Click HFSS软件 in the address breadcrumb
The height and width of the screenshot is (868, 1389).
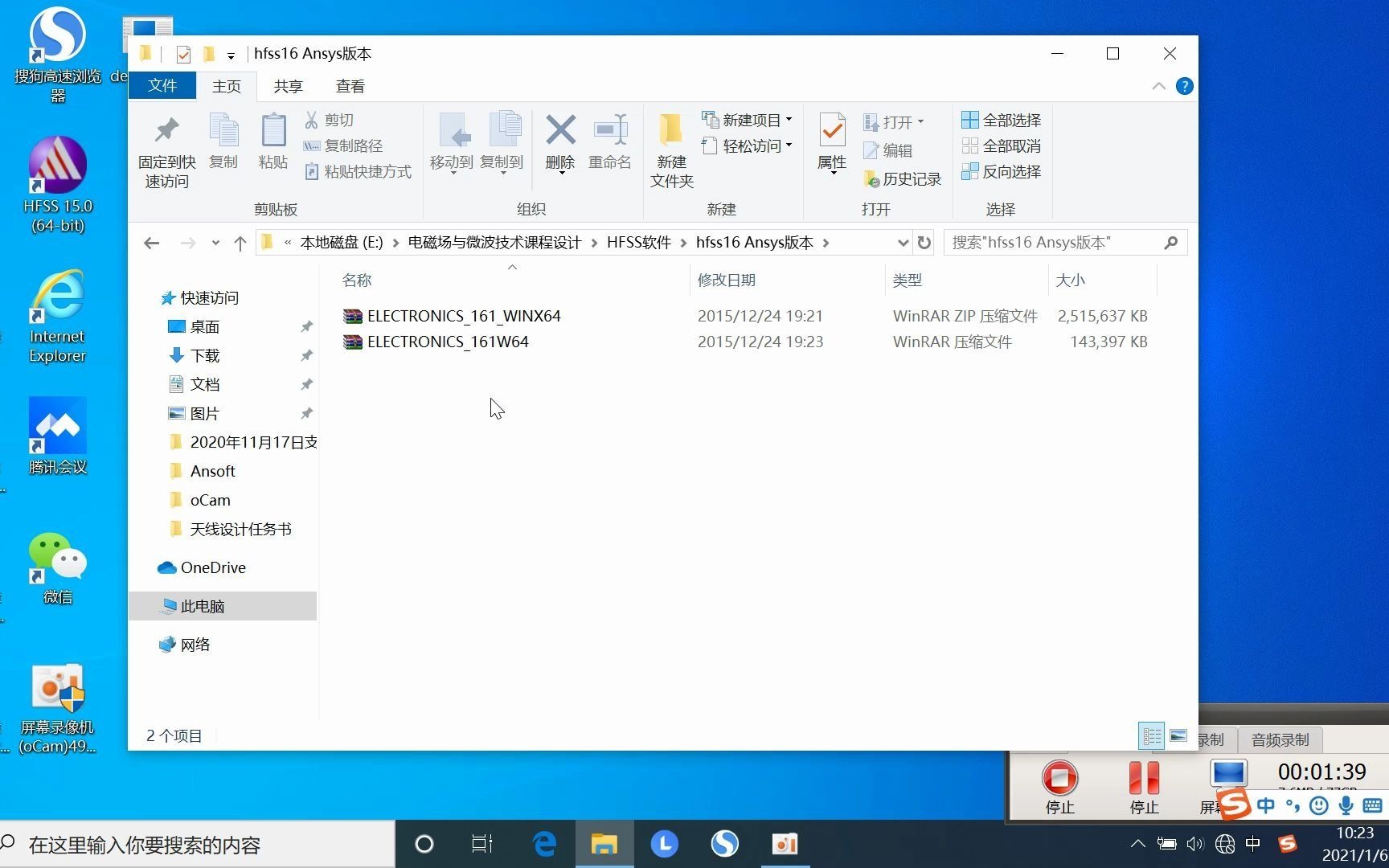tap(639, 243)
